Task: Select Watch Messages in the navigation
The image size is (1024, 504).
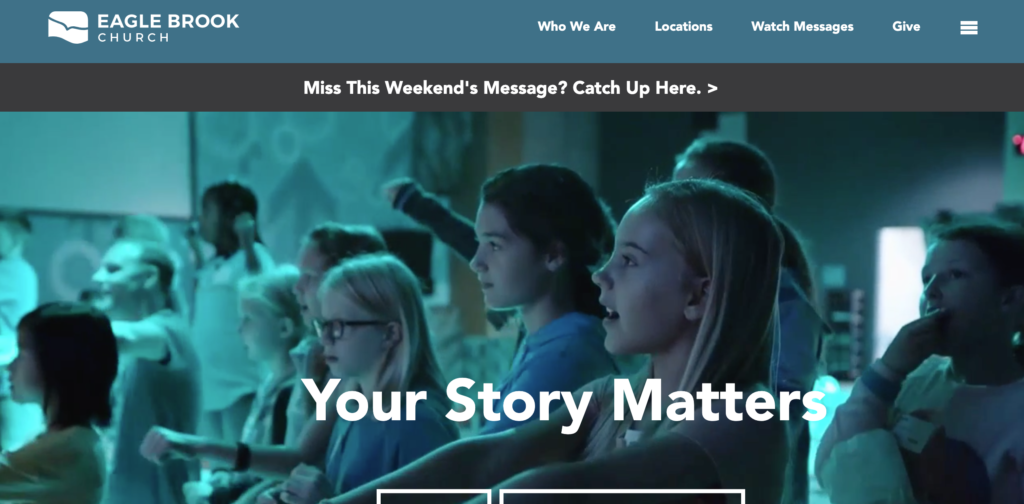Action: coord(802,27)
